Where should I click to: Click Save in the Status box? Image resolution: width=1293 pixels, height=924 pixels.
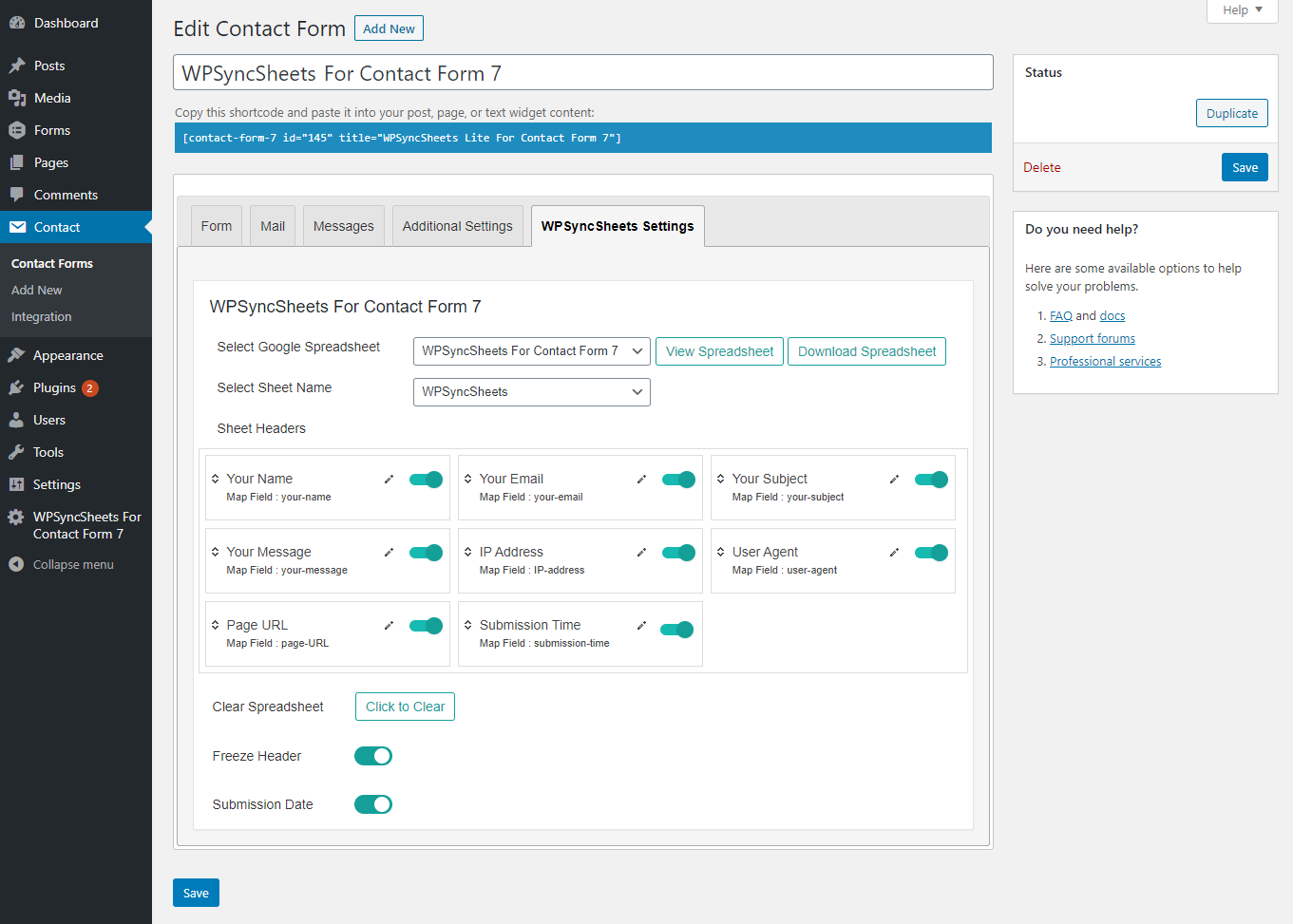point(1245,167)
